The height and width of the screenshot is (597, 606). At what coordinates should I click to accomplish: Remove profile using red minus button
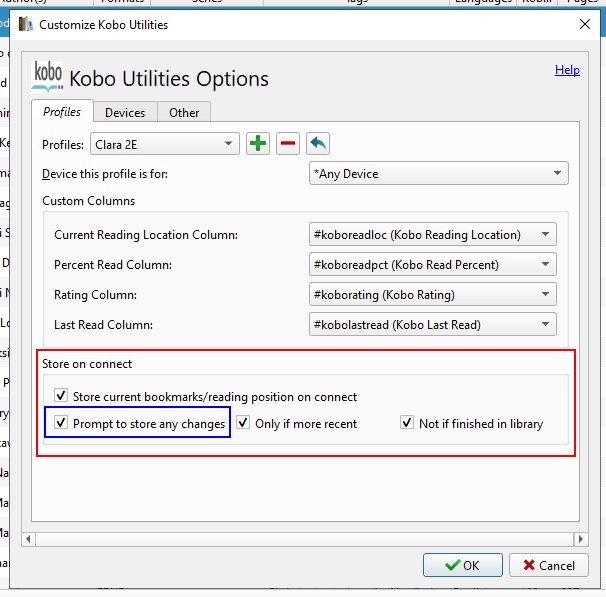[x=288, y=144]
